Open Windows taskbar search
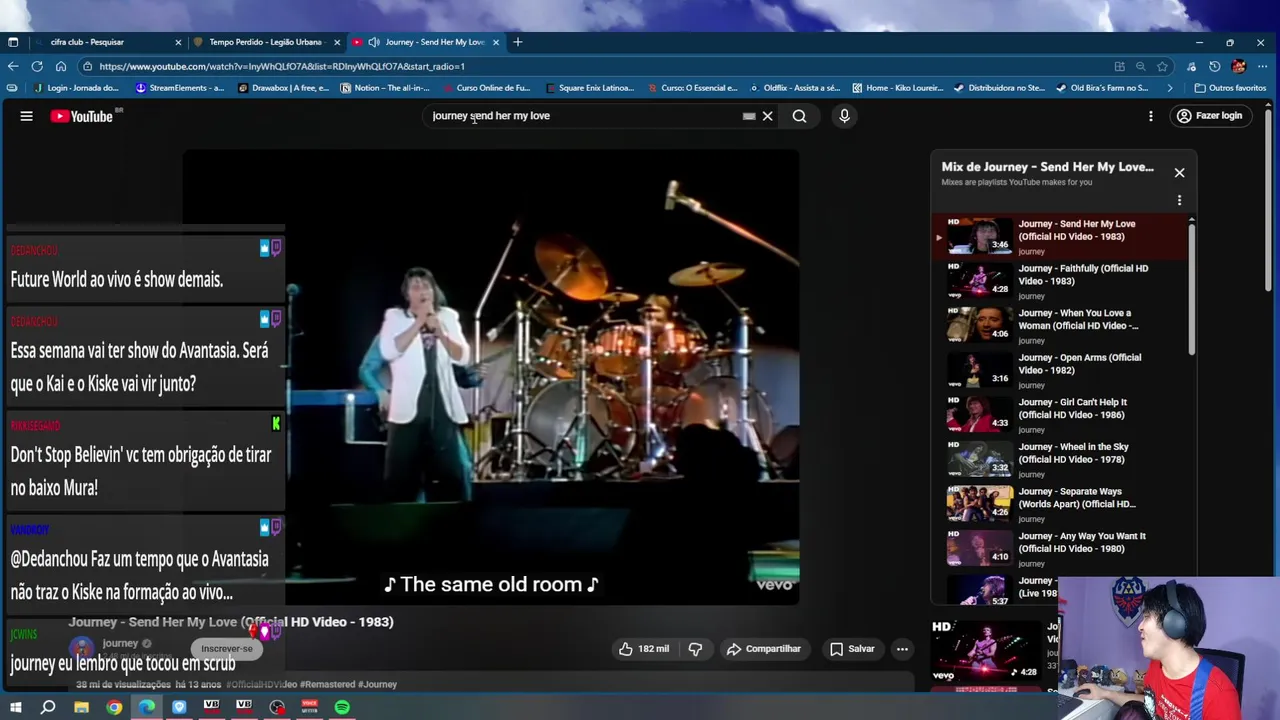1280x720 pixels. (x=48, y=708)
